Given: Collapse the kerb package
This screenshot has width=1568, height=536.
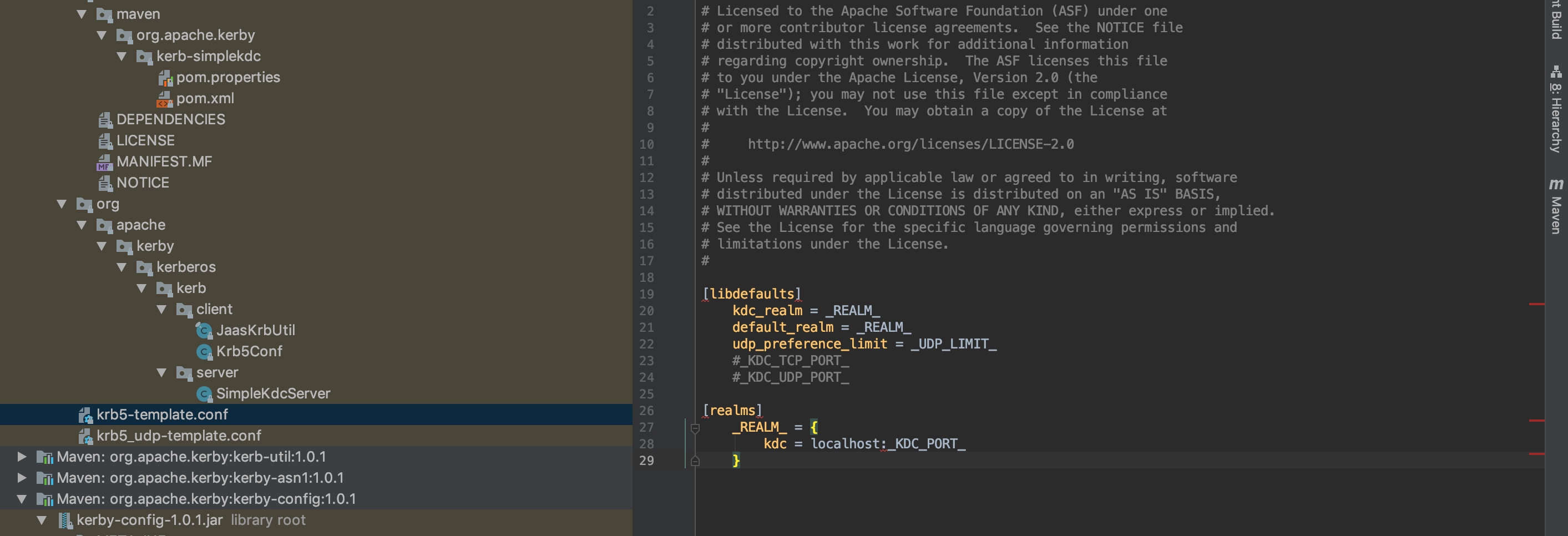Looking at the screenshot, I should coord(142,289).
